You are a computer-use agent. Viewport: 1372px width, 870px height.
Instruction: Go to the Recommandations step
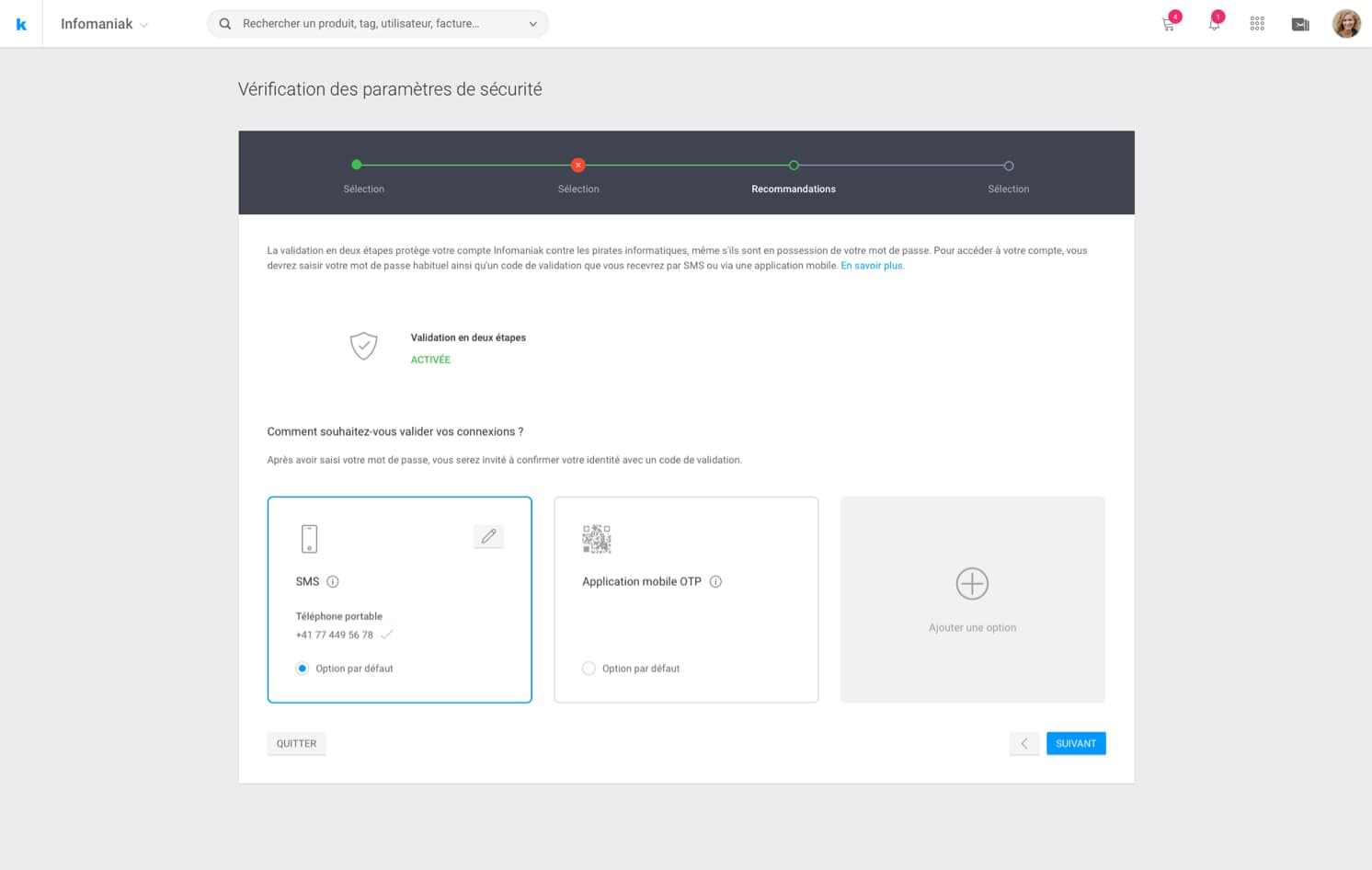pyautogui.click(x=794, y=166)
